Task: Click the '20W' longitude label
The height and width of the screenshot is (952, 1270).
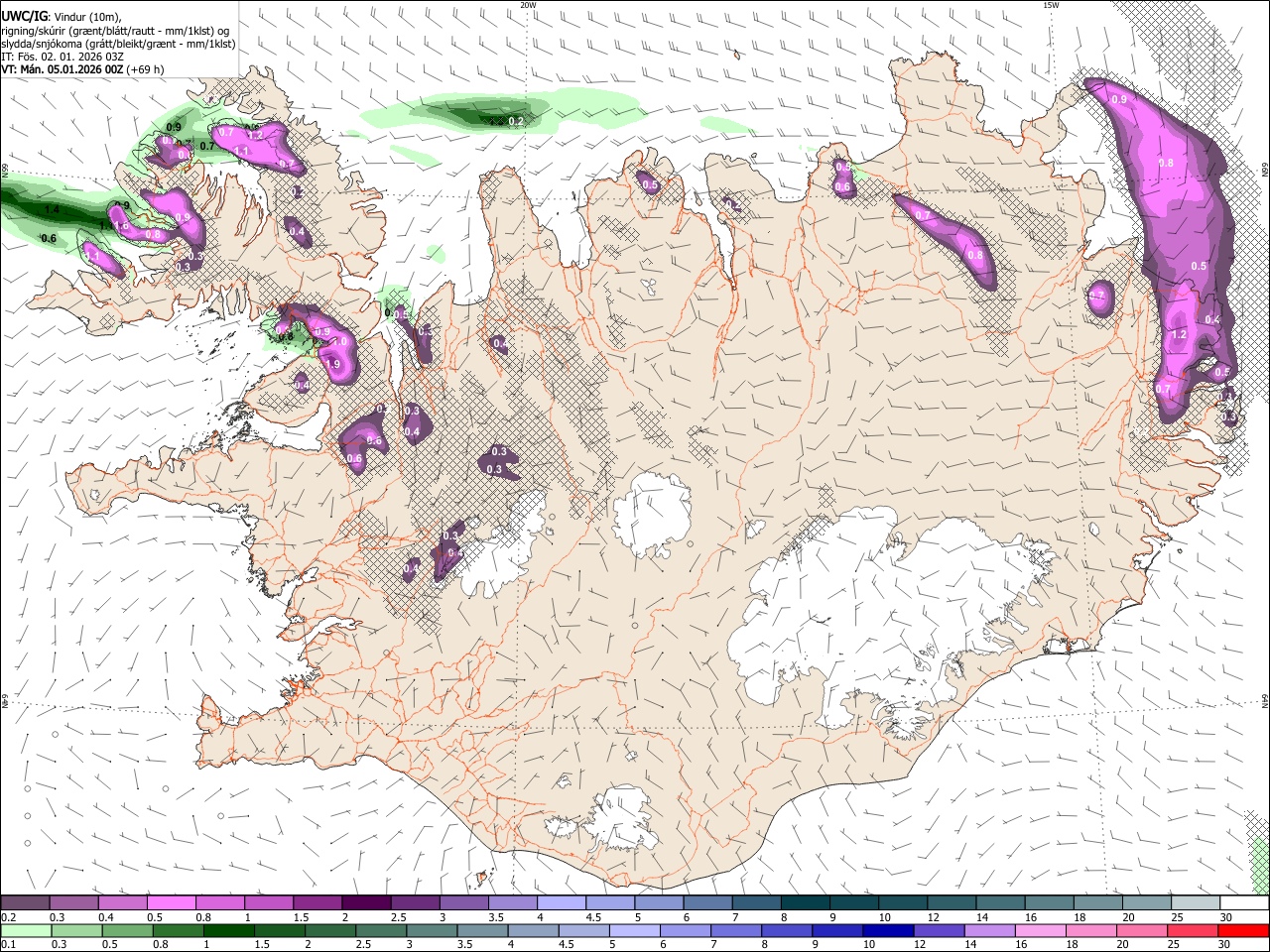Action: (x=528, y=5)
